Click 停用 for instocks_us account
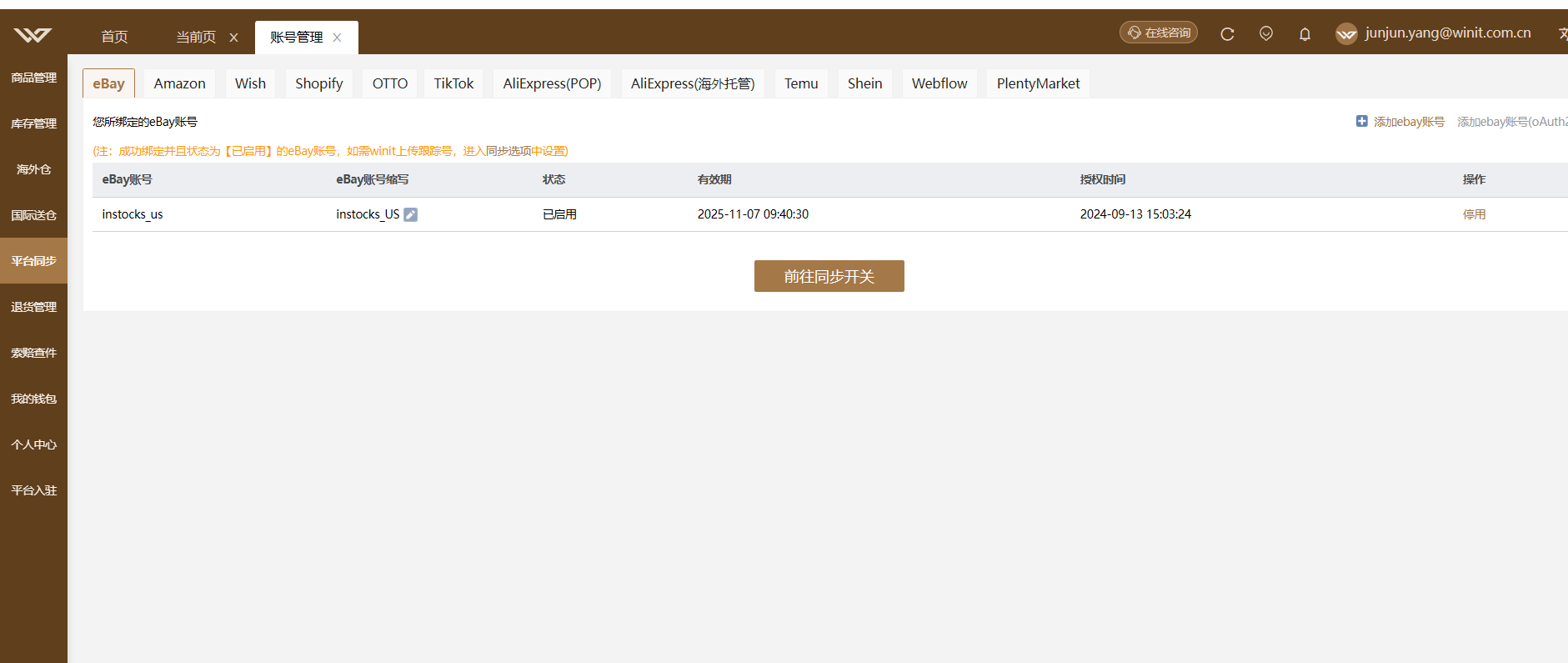 1474,214
